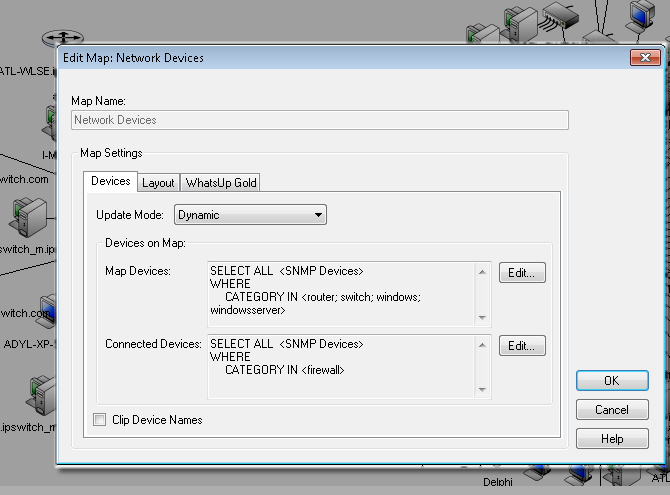Select the ADYL-XP workstation icon
This screenshot has height=495, width=670.
pyautogui.click(x=46, y=311)
